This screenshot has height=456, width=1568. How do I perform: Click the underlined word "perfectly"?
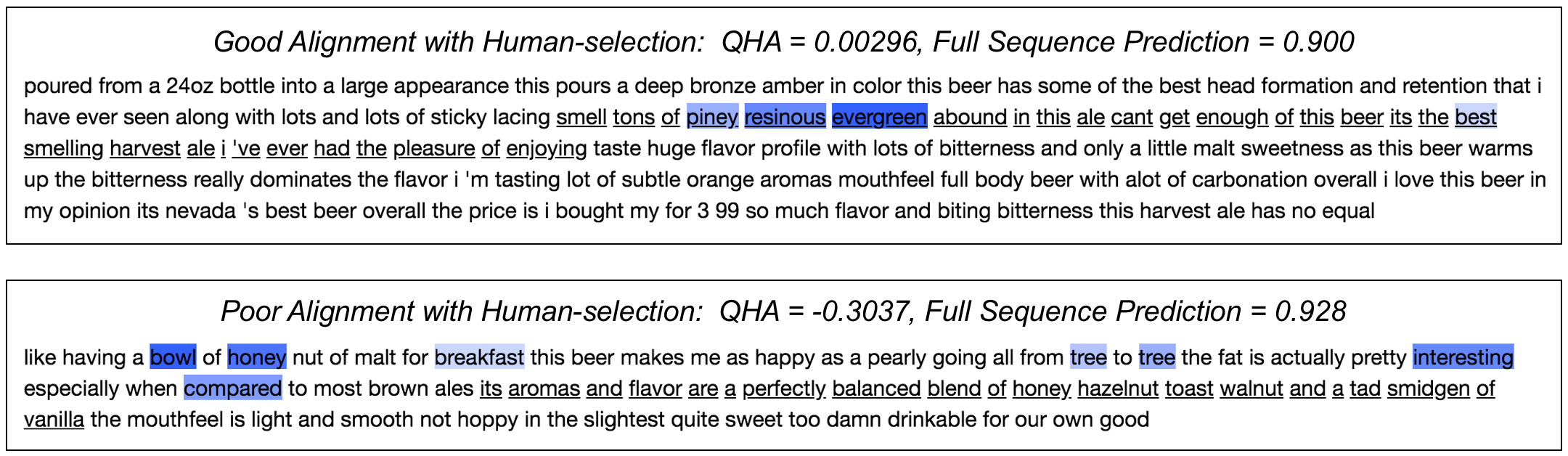click(x=784, y=388)
